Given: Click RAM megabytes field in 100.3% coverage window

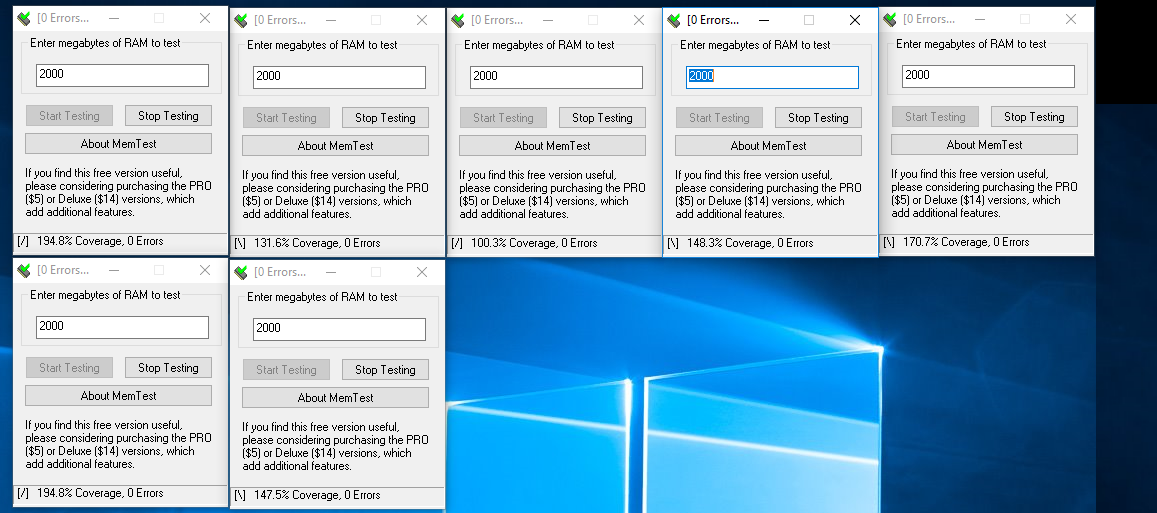Looking at the screenshot, I should (x=556, y=77).
